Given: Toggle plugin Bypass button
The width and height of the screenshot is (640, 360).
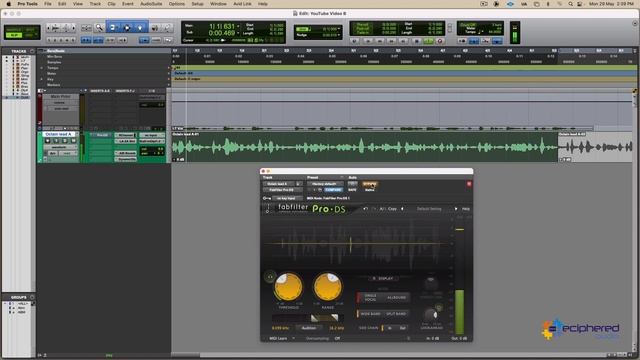Looking at the screenshot, I should point(370,184).
